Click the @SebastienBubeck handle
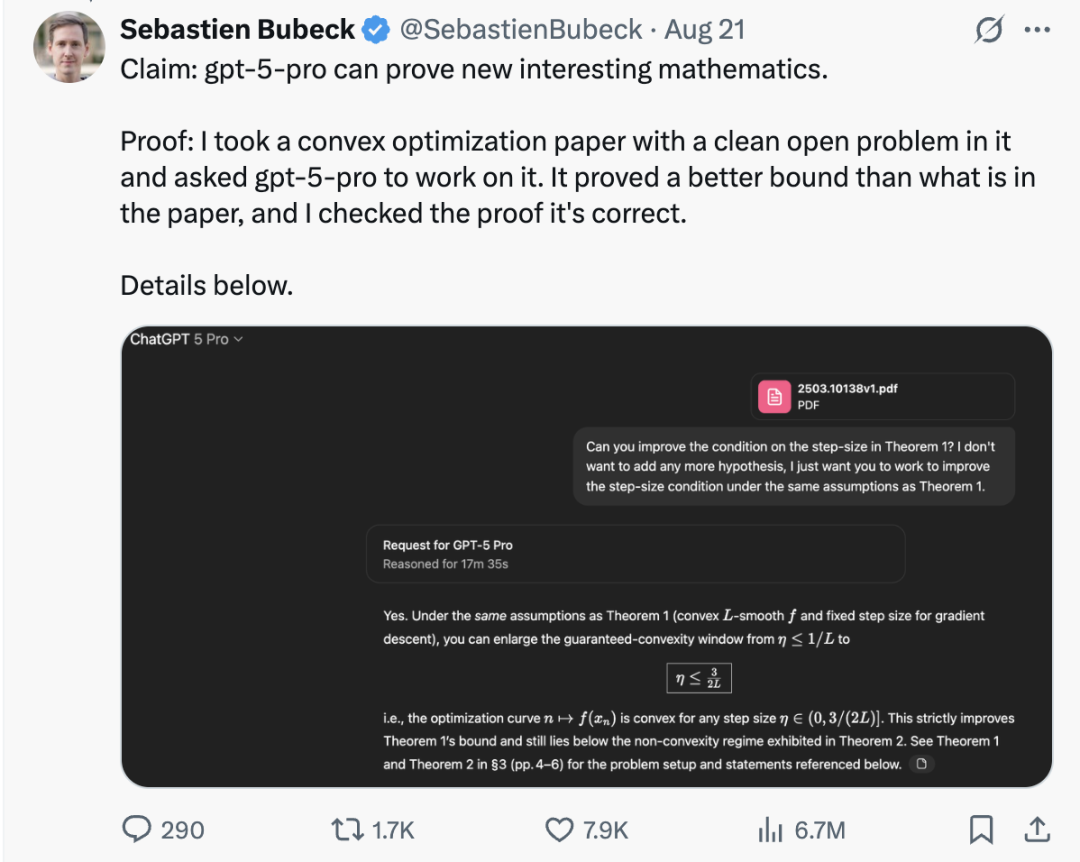Screen dimensions: 1080x862 click(521, 30)
